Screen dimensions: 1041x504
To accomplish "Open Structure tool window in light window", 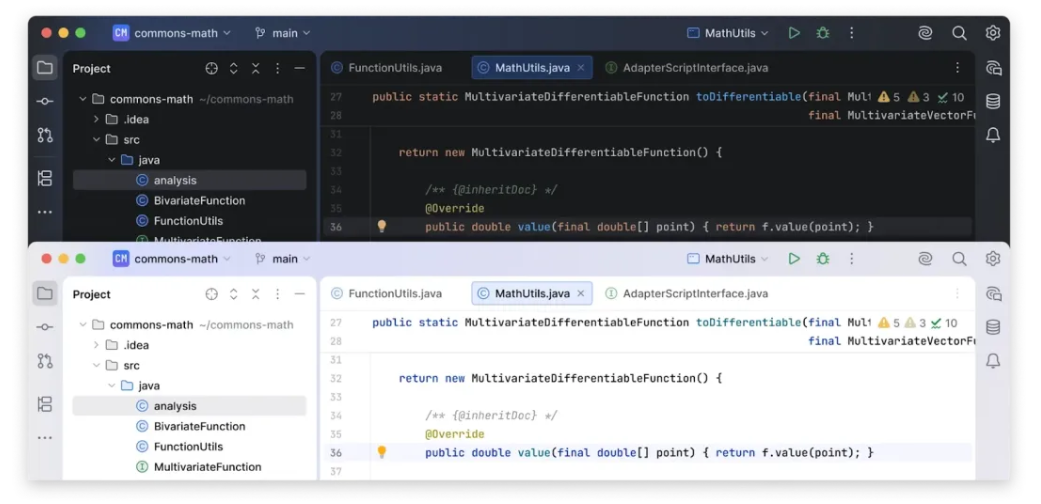I will click(44, 404).
